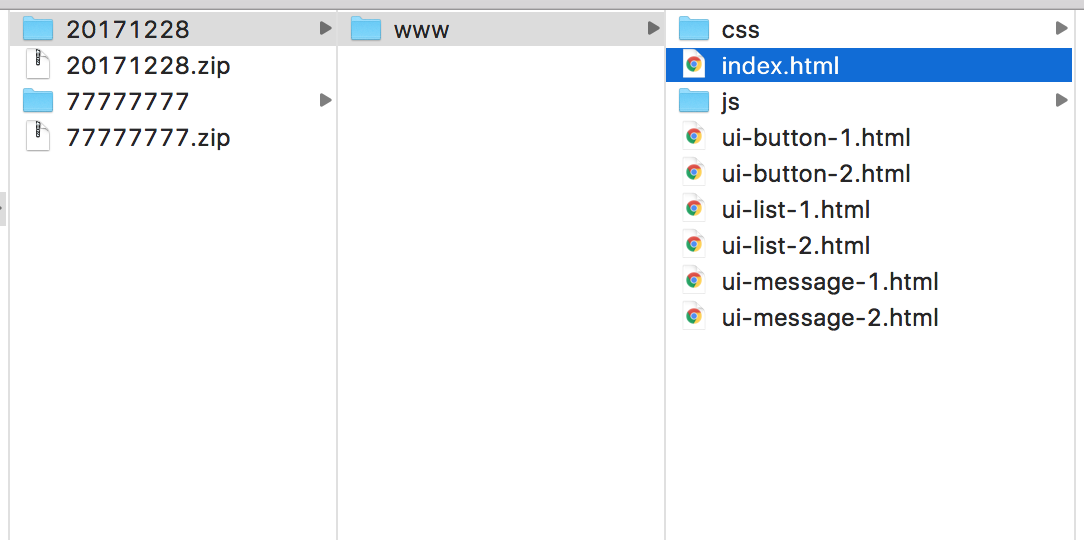The width and height of the screenshot is (1084, 540).
Task: Expand the 77777777 folder disclosure arrow
Action: point(325,101)
